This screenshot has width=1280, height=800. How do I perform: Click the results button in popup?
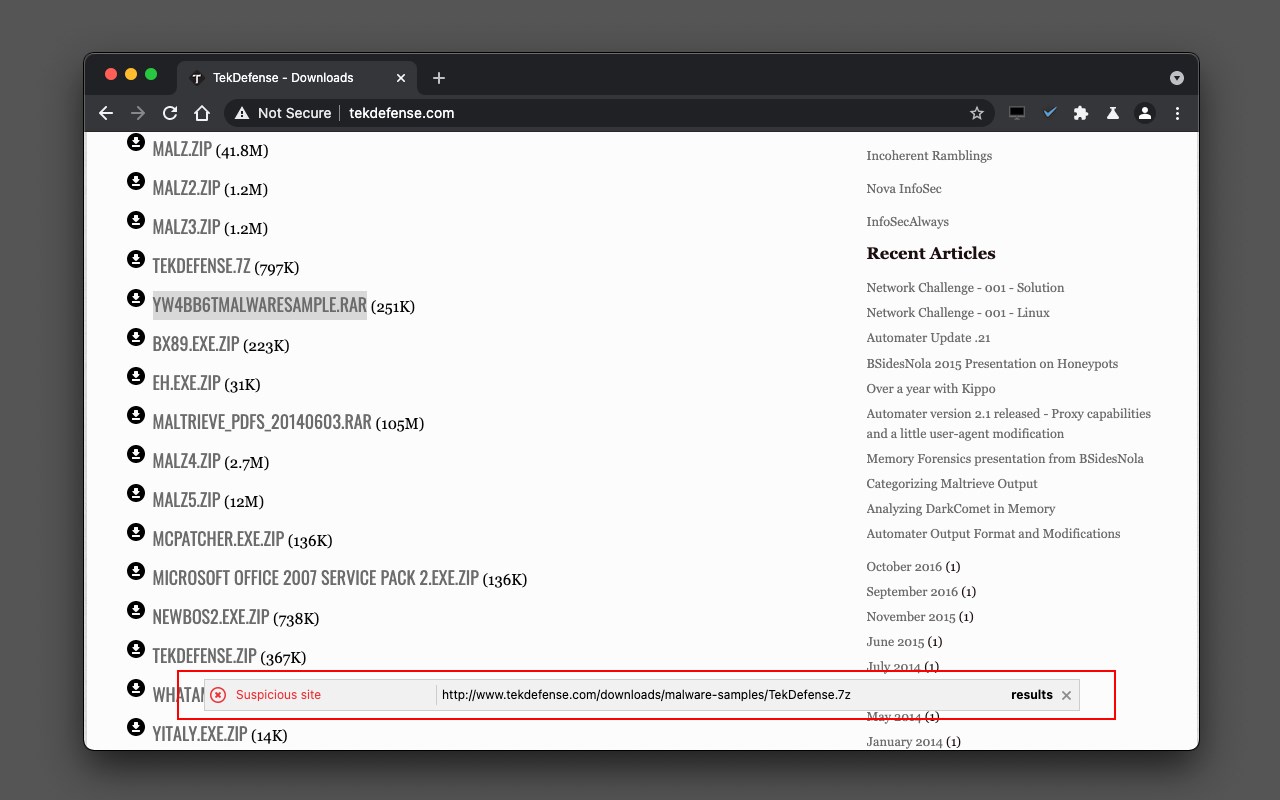(1031, 695)
